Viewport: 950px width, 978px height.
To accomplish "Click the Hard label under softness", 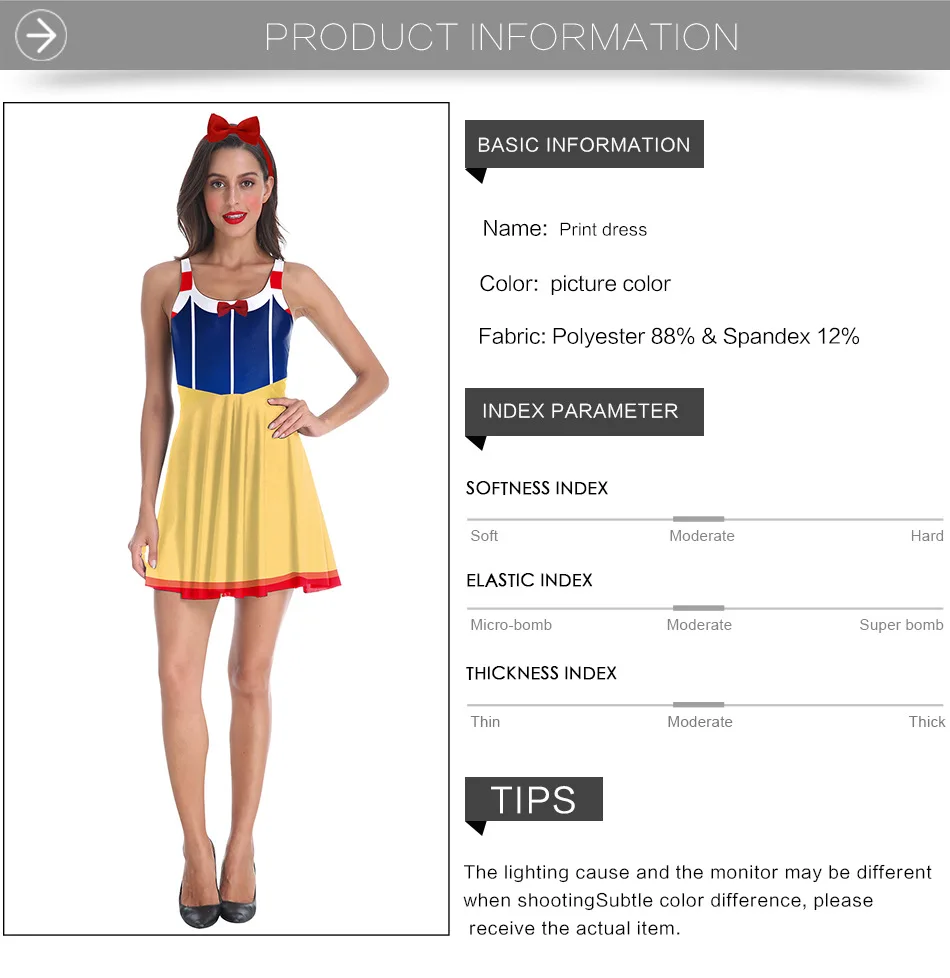I will [x=927, y=536].
